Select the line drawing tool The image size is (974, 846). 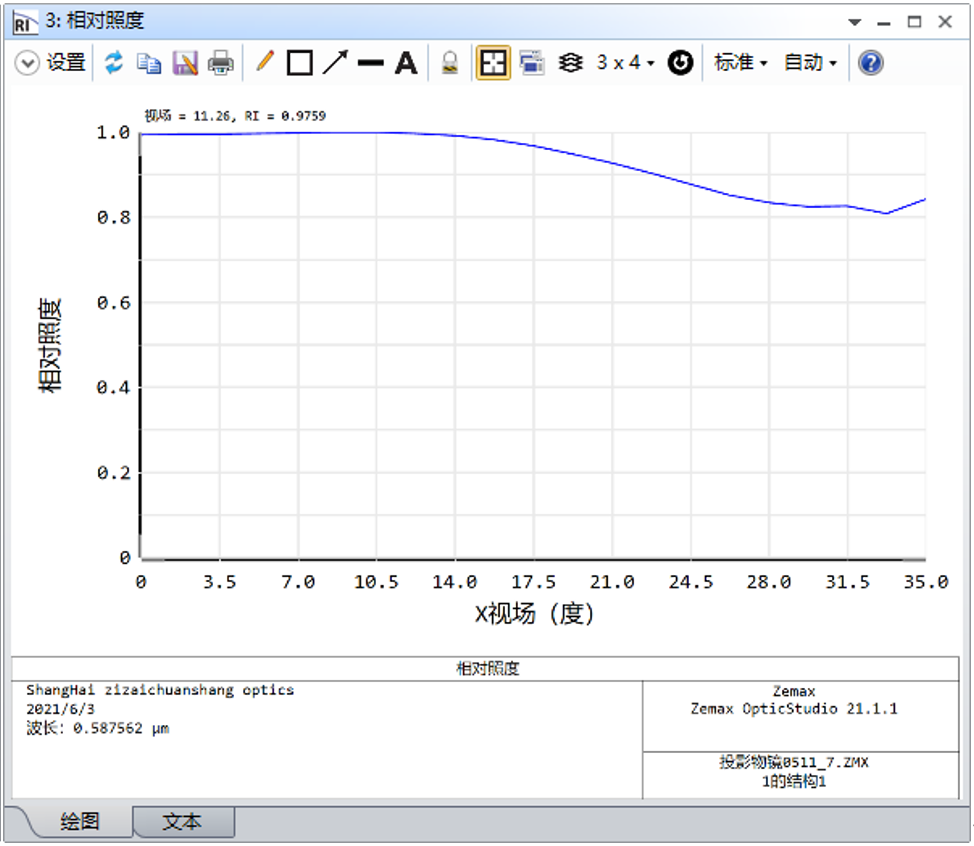pos(371,63)
